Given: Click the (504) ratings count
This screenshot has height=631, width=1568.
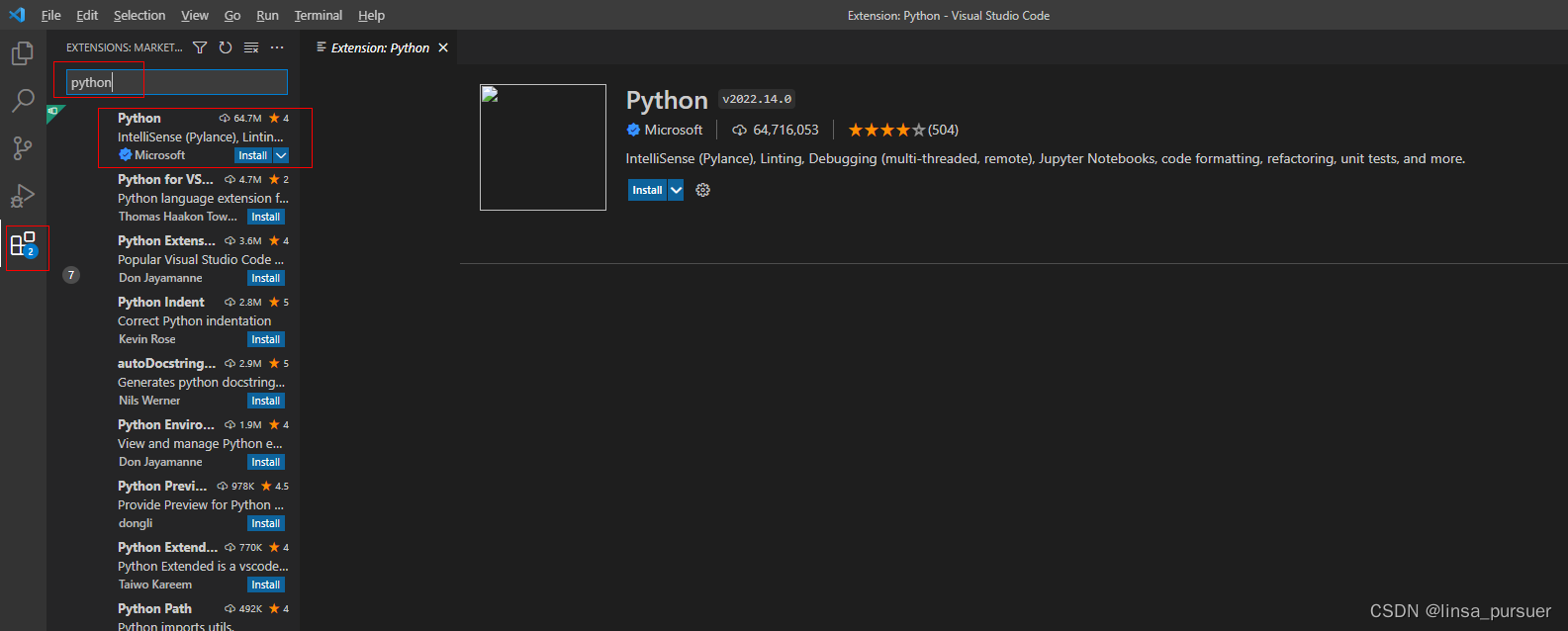Looking at the screenshot, I should point(943,130).
